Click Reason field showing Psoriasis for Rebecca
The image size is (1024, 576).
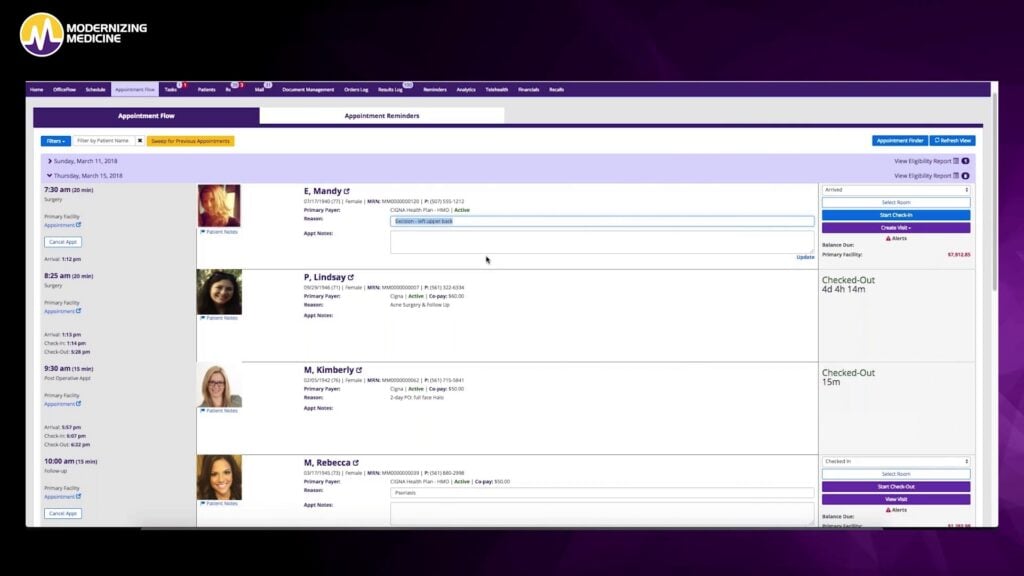tap(602, 493)
